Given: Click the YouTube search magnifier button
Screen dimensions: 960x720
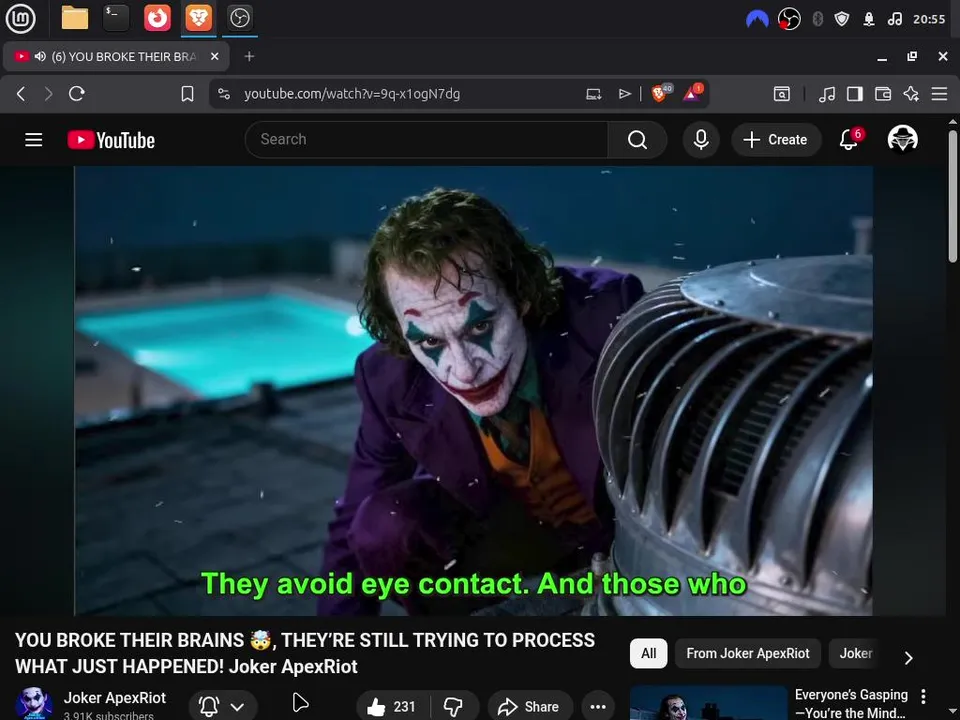Looking at the screenshot, I should (637, 140).
